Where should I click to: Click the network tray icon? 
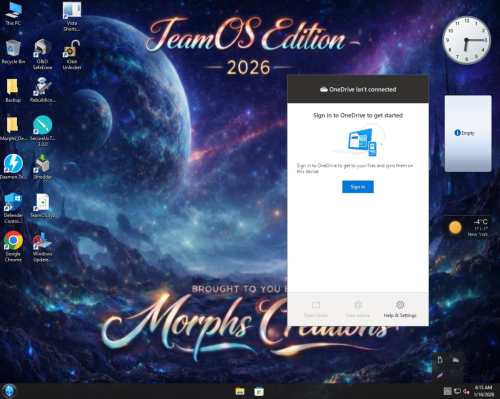(x=457, y=391)
